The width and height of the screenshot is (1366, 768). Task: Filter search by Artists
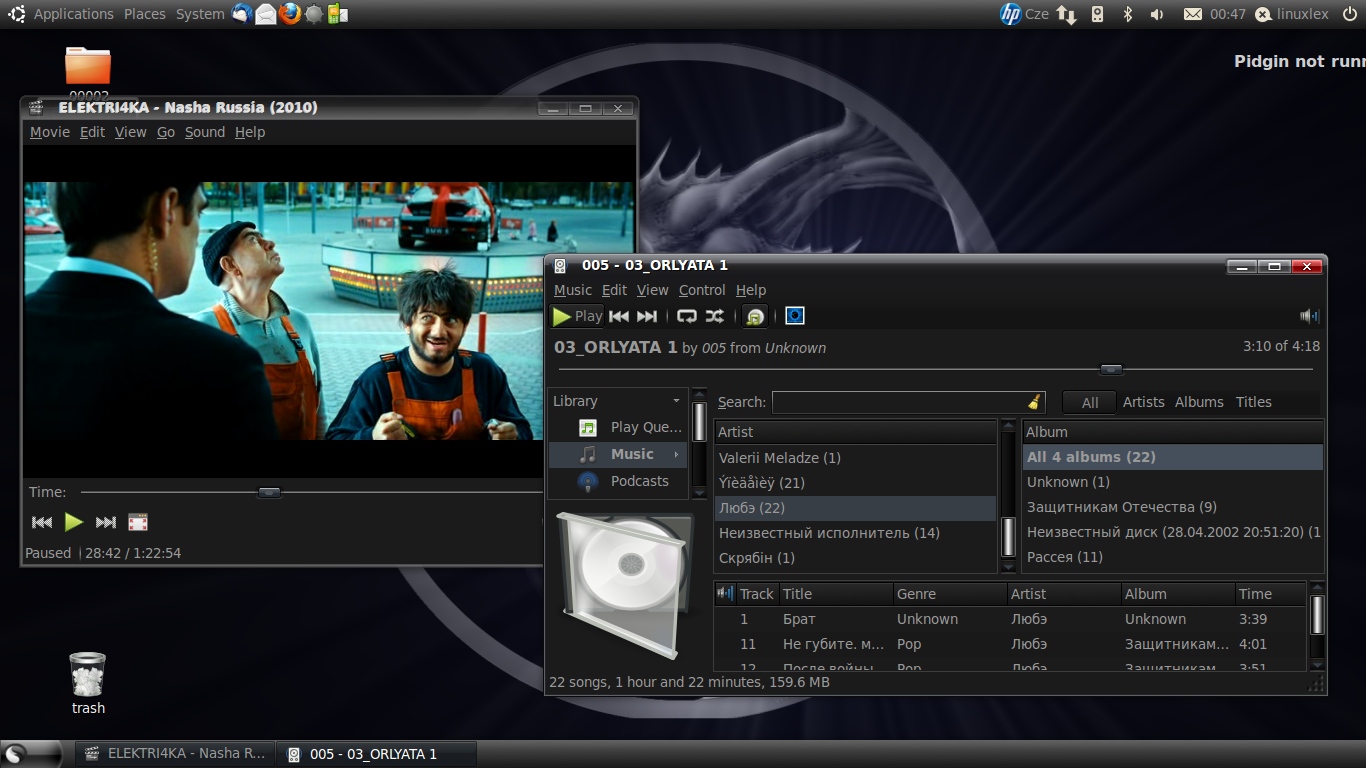pyautogui.click(x=1143, y=402)
